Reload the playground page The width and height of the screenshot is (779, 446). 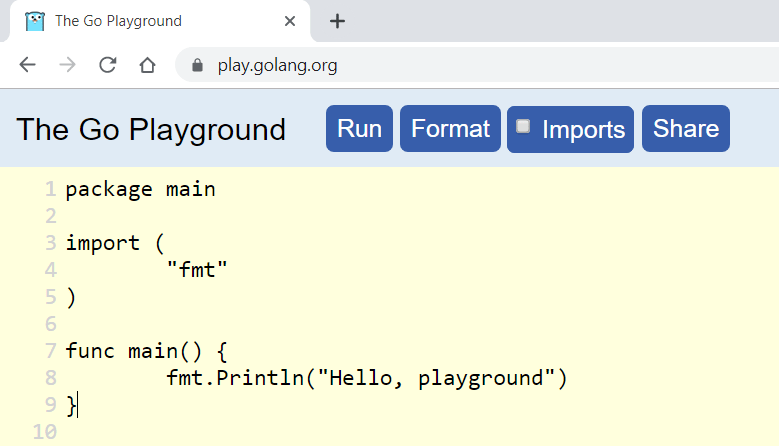pyautogui.click(x=107, y=66)
